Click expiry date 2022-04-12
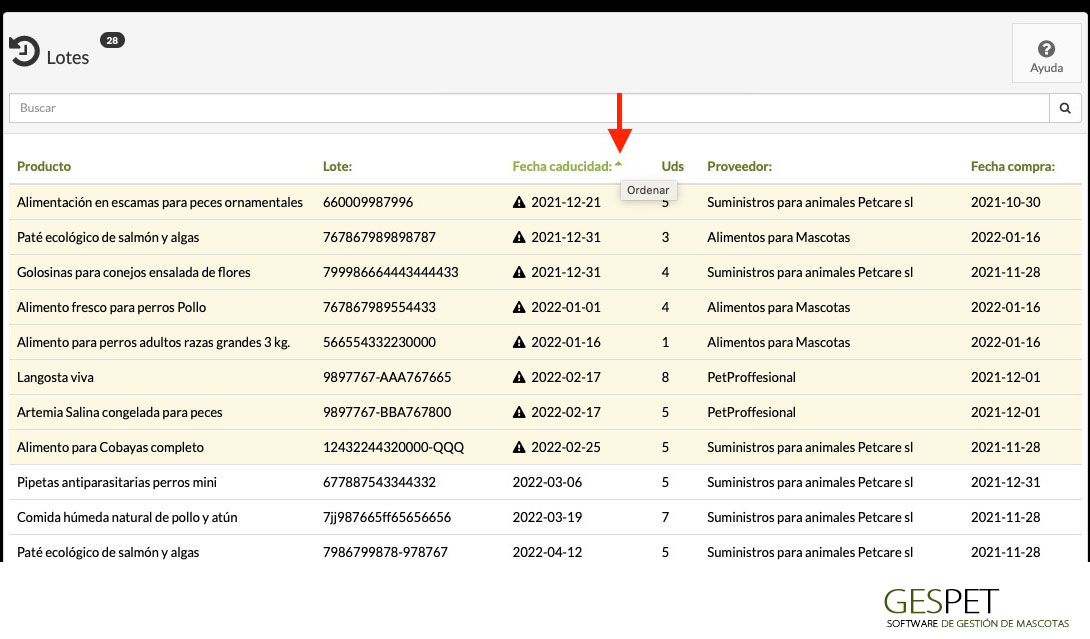The width and height of the screenshot is (1090, 639). 547,552
